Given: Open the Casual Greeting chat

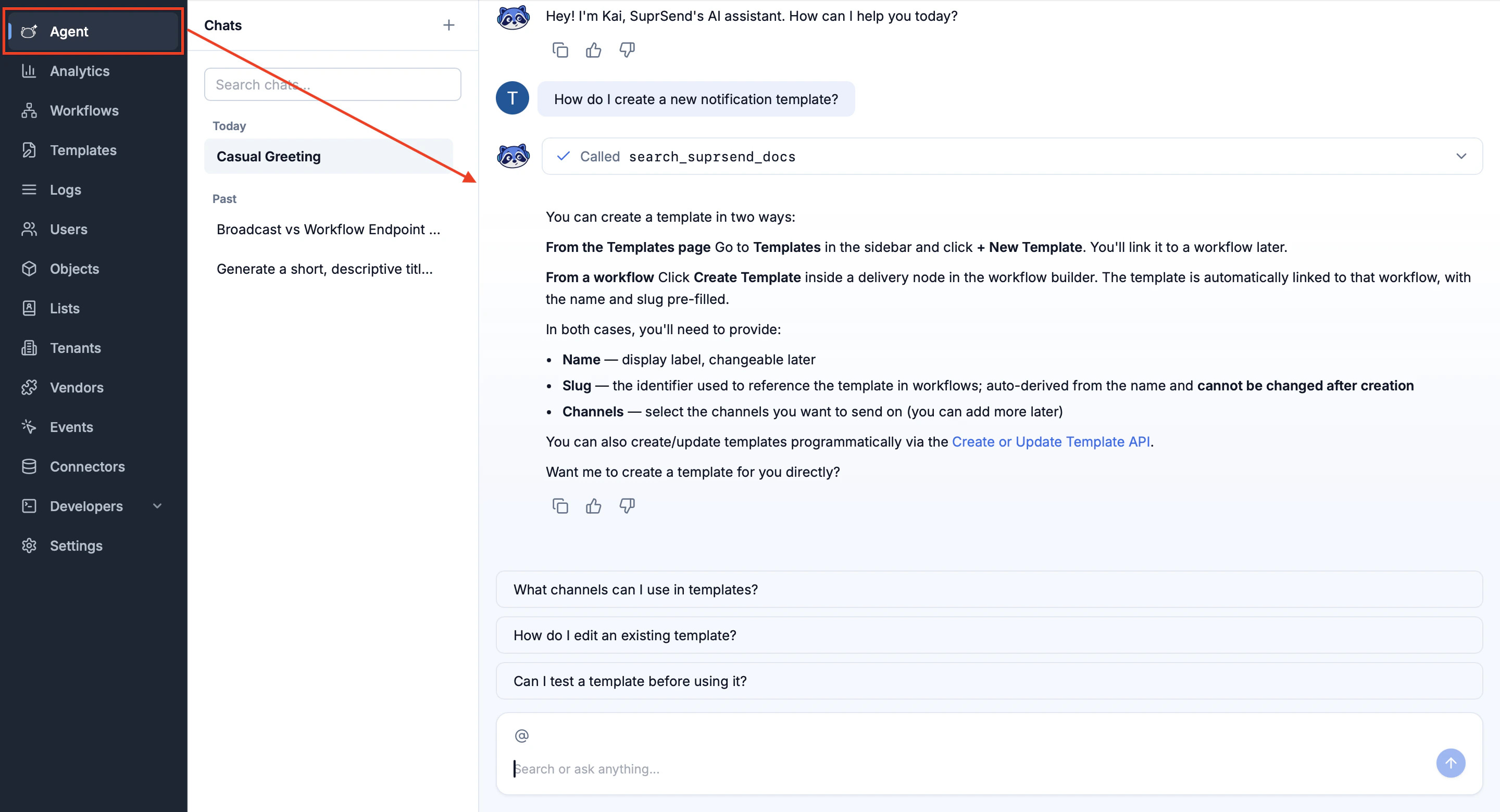Looking at the screenshot, I should 329,157.
